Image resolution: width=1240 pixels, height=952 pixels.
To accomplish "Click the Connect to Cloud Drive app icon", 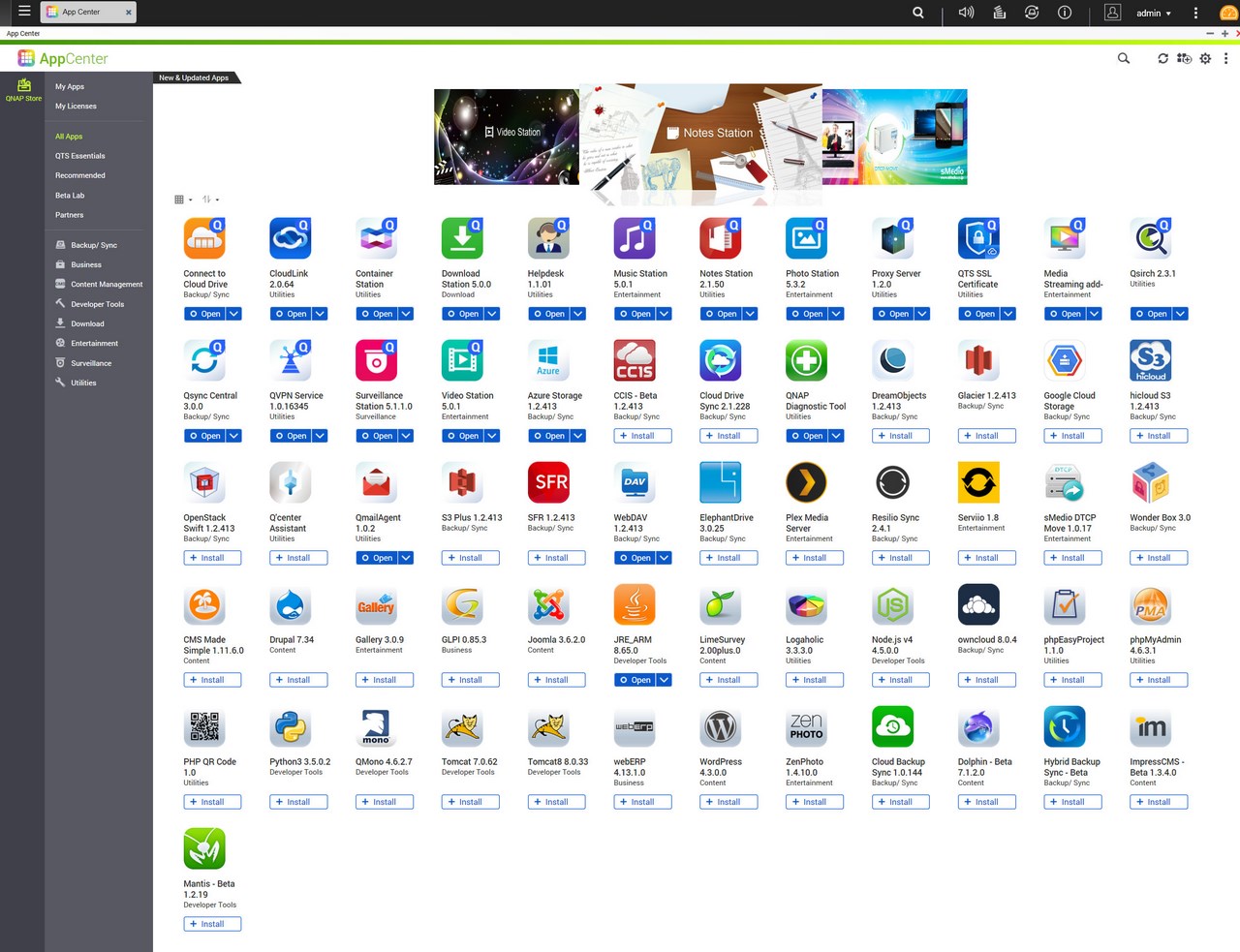I will [x=204, y=238].
